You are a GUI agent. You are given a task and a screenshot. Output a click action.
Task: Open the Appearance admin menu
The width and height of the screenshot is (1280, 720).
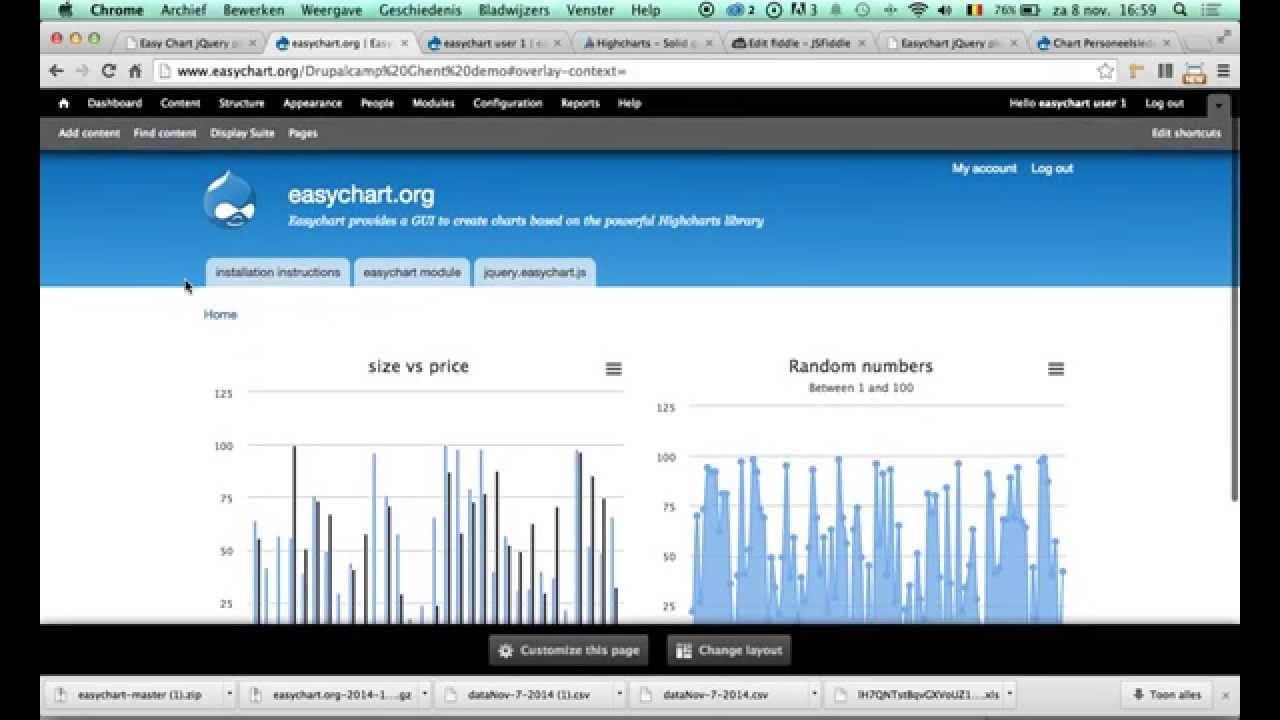pos(312,103)
